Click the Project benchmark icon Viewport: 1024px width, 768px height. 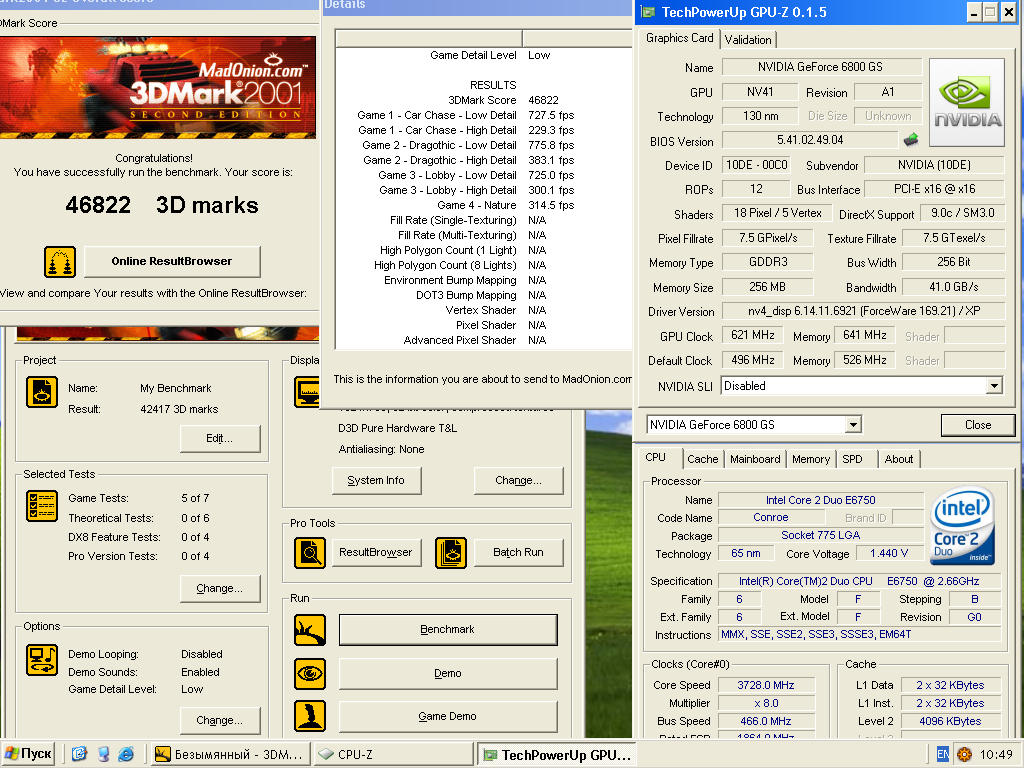pos(42,392)
